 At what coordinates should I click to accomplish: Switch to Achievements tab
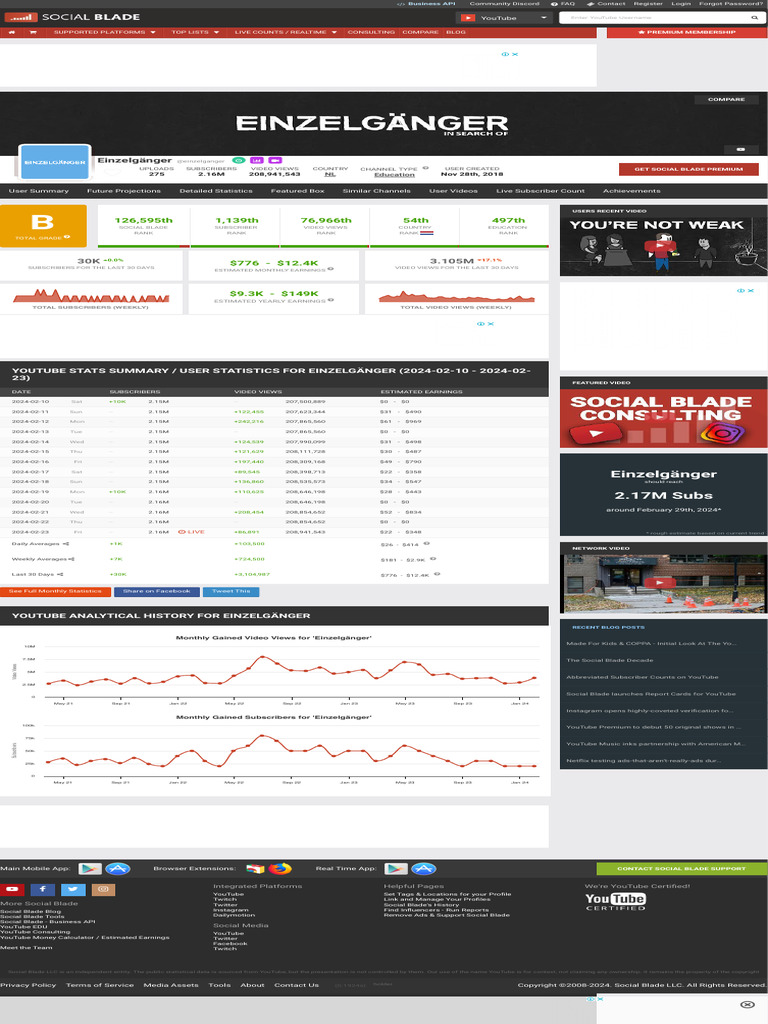point(632,191)
